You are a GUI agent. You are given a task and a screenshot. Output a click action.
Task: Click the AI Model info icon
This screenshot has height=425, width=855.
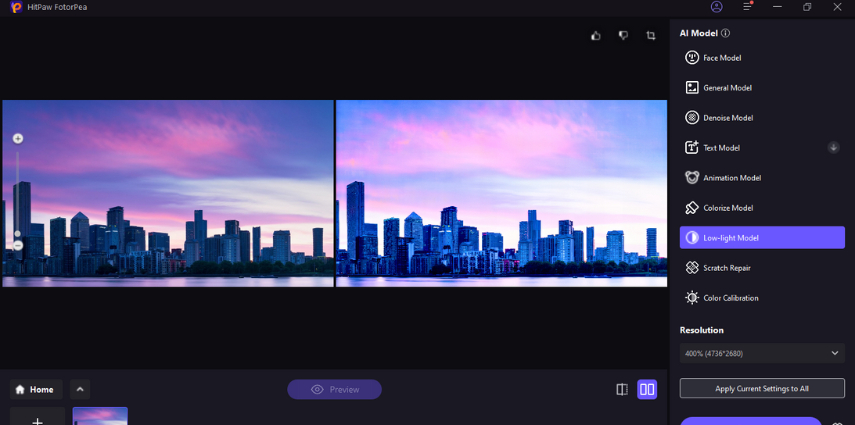(x=725, y=33)
